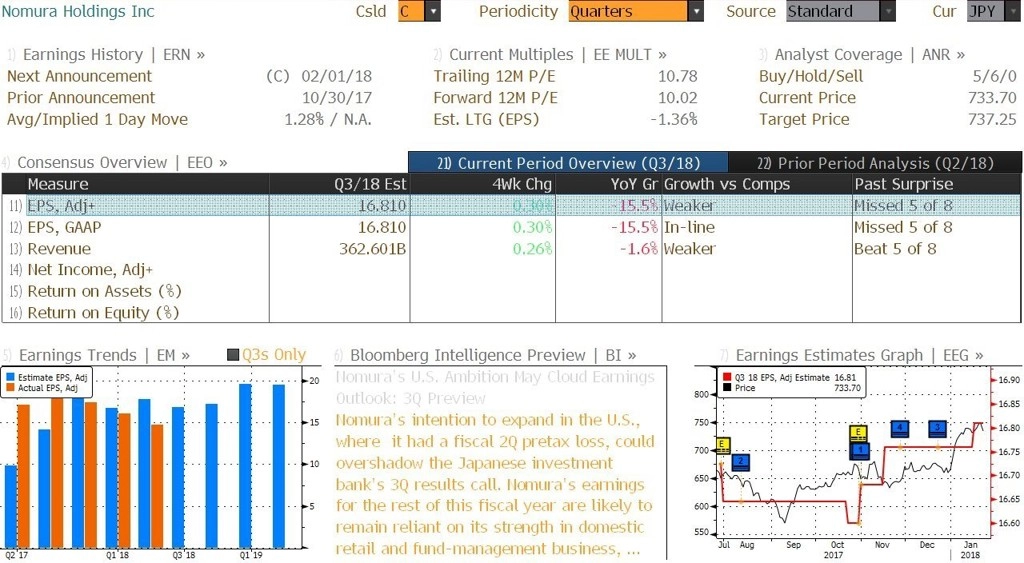This screenshot has width=1024, height=563.
Task: Click the Revenue YoY growth -1.6%
Action: click(637, 249)
